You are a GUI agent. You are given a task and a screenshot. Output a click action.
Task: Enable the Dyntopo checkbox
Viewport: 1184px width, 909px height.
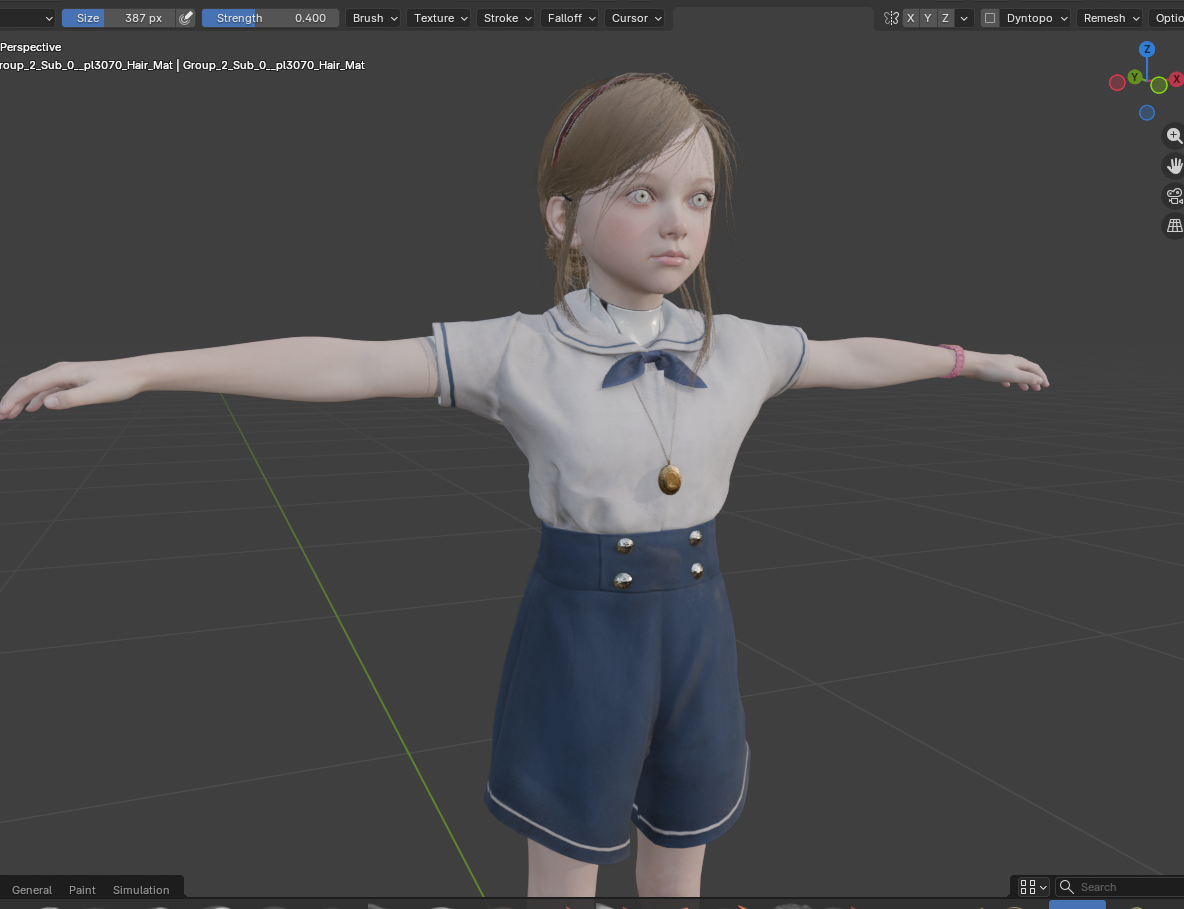(990, 18)
